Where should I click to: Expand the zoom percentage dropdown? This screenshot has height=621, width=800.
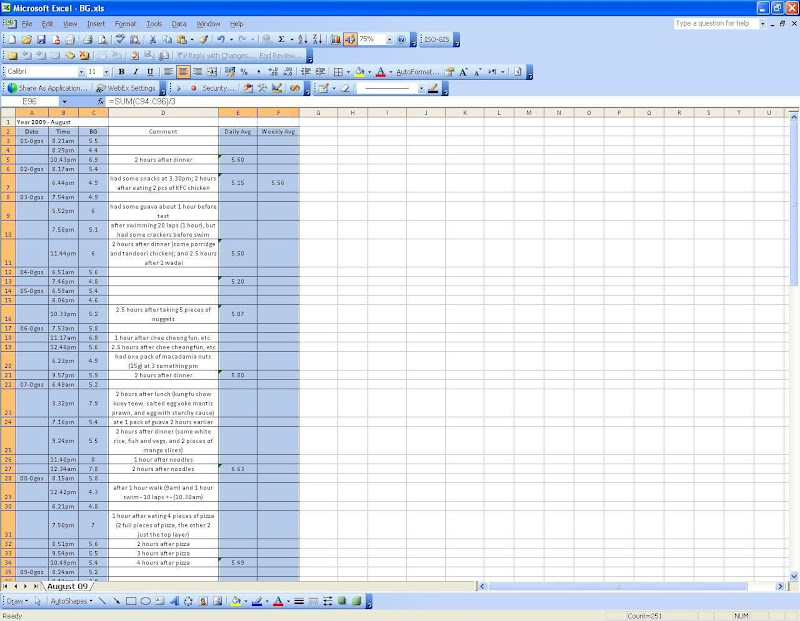point(387,39)
